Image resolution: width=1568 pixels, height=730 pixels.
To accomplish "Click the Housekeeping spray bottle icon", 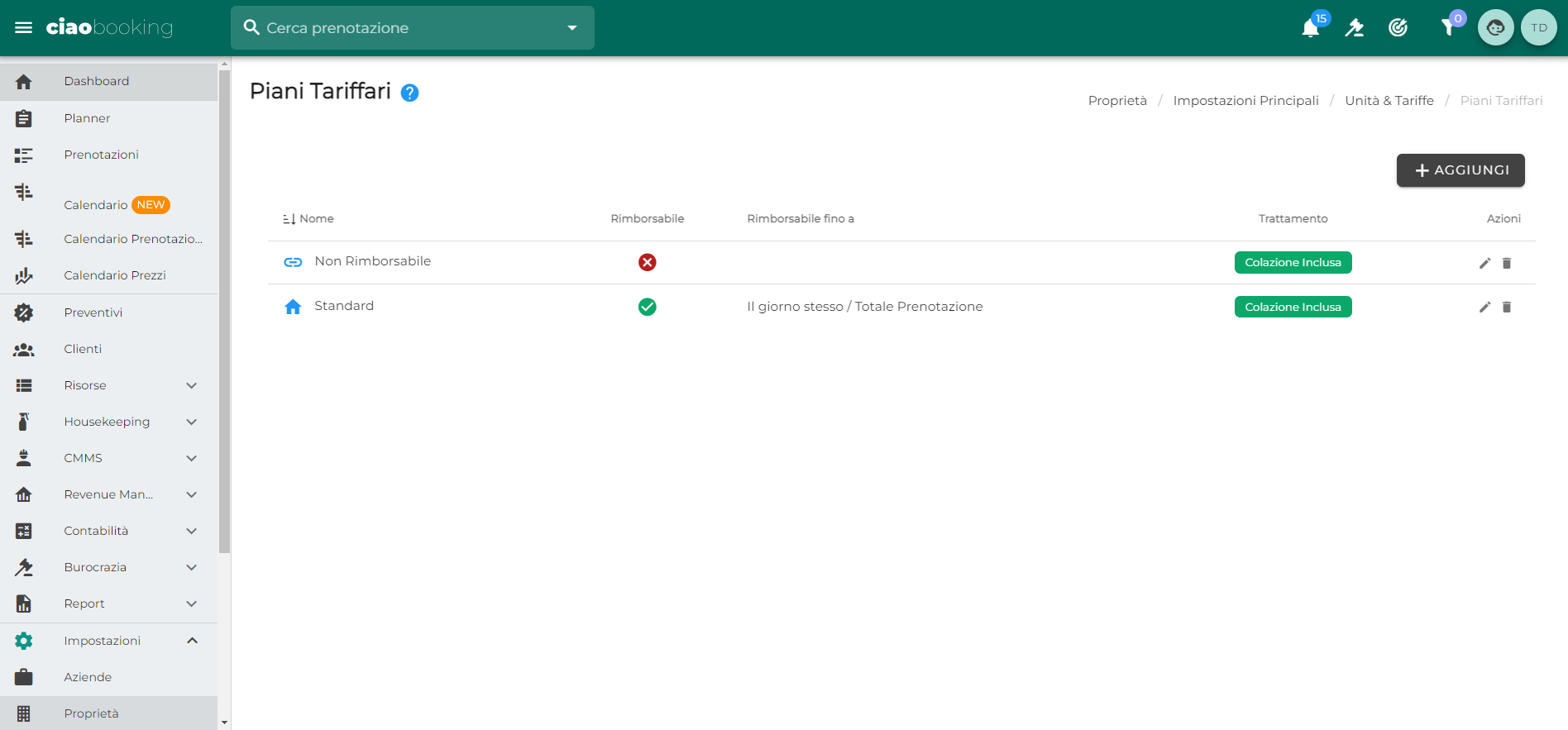I will pyautogui.click(x=24, y=422).
